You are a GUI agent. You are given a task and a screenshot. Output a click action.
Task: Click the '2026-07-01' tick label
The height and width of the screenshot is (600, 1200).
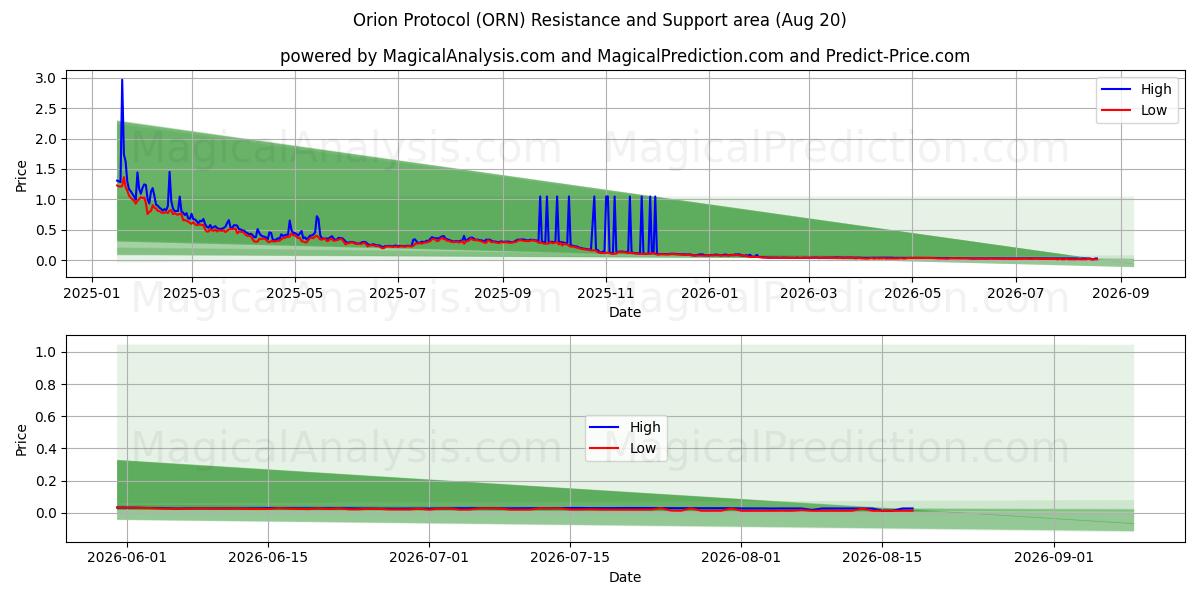click(429, 558)
